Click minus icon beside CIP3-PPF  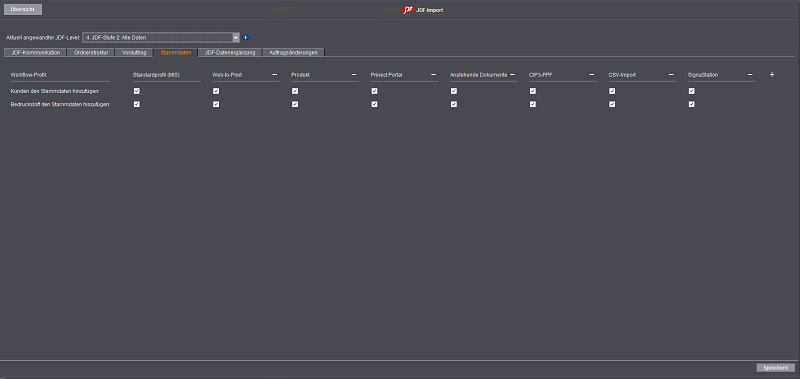pyautogui.click(x=592, y=74)
